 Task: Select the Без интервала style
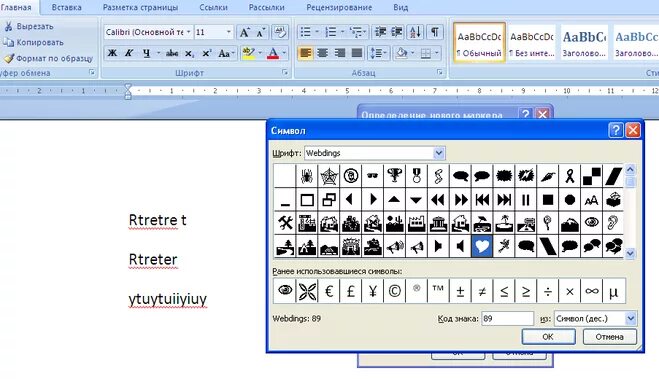[x=532, y=43]
